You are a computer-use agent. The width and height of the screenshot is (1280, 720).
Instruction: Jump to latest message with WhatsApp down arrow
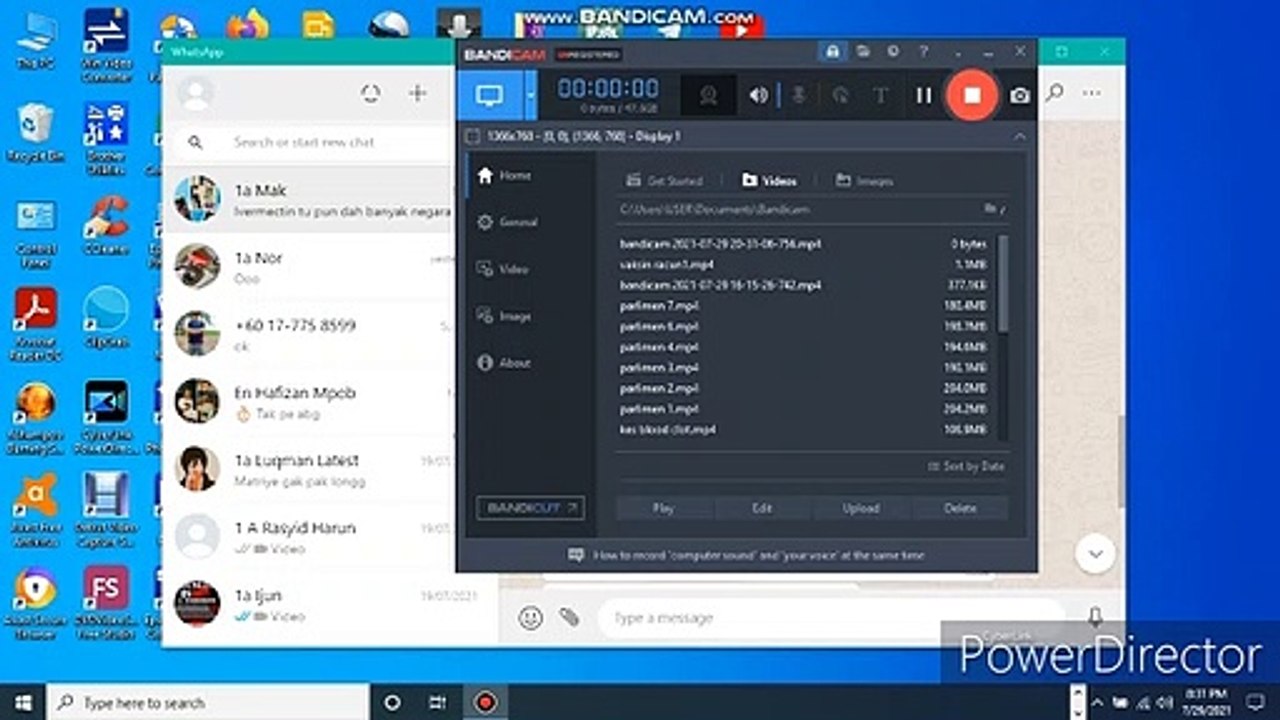pyautogui.click(x=1095, y=553)
